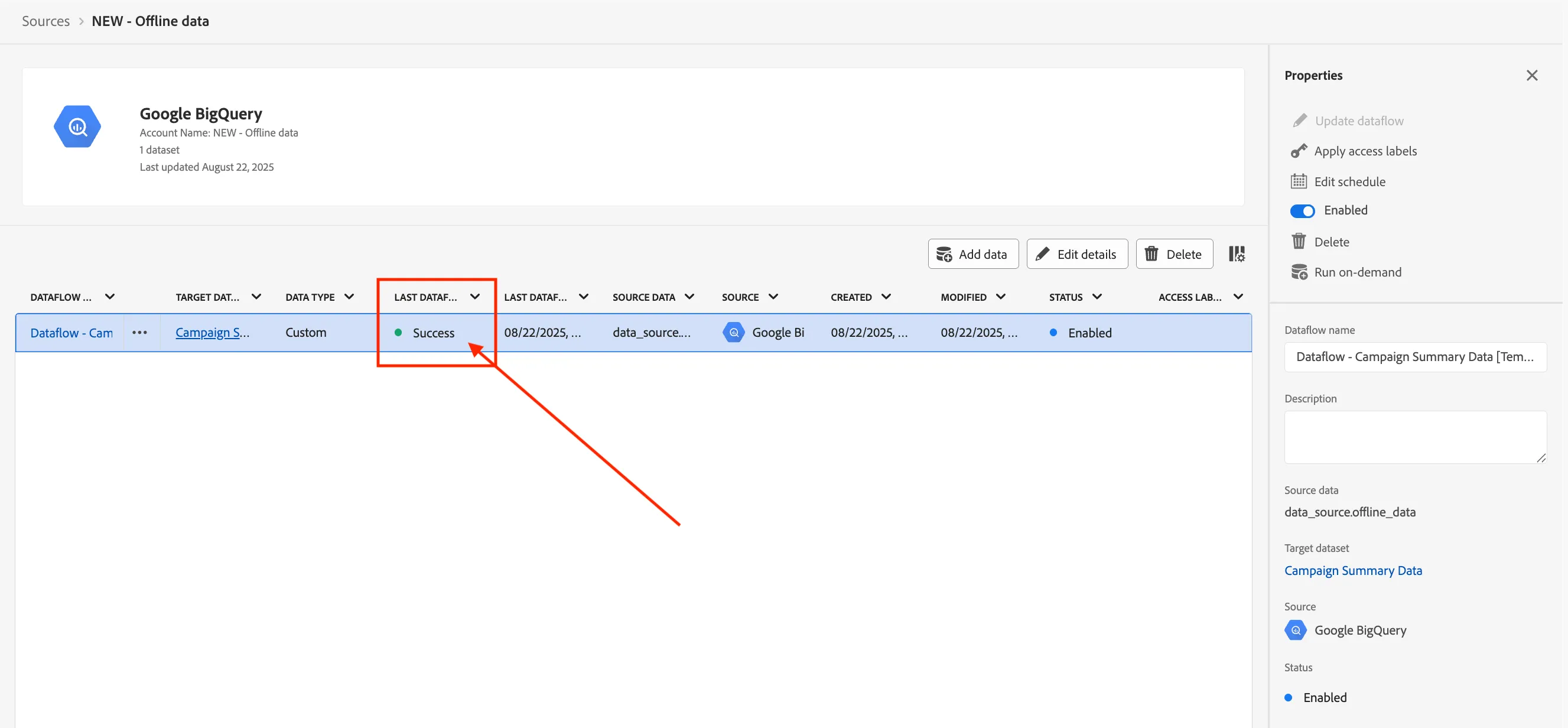
Task: Expand the DATA TYPE column chevron
Action: click(x=349, y=297)
